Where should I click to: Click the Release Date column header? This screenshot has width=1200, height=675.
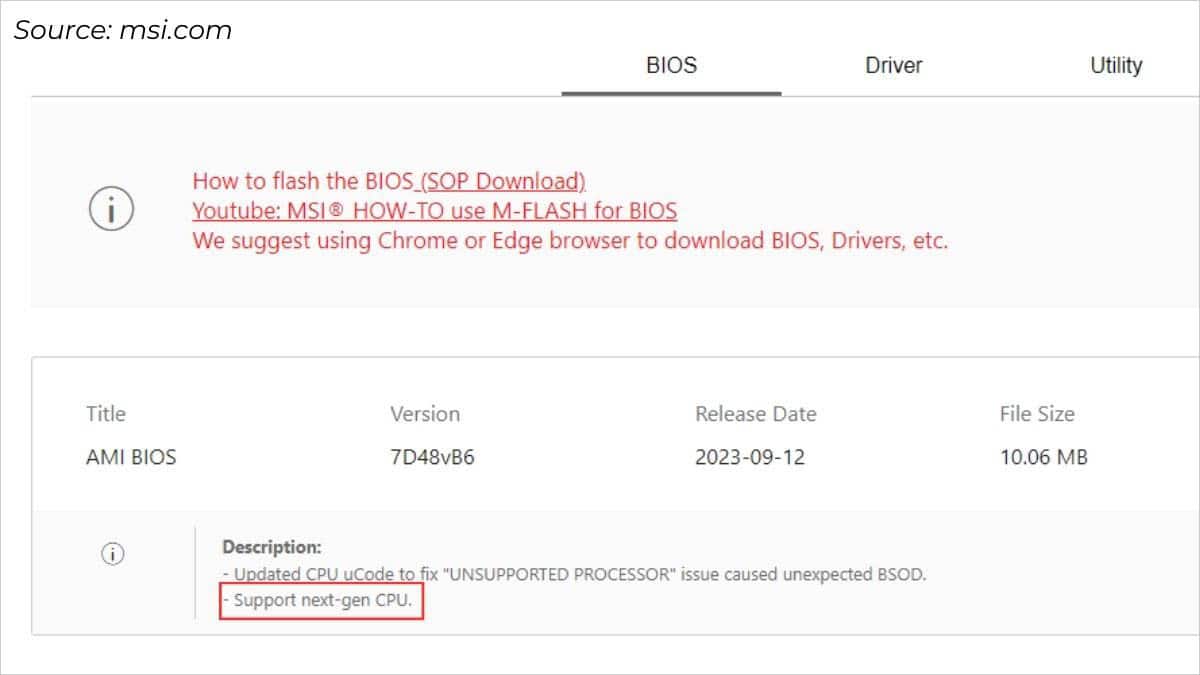(x=755, y=414)
